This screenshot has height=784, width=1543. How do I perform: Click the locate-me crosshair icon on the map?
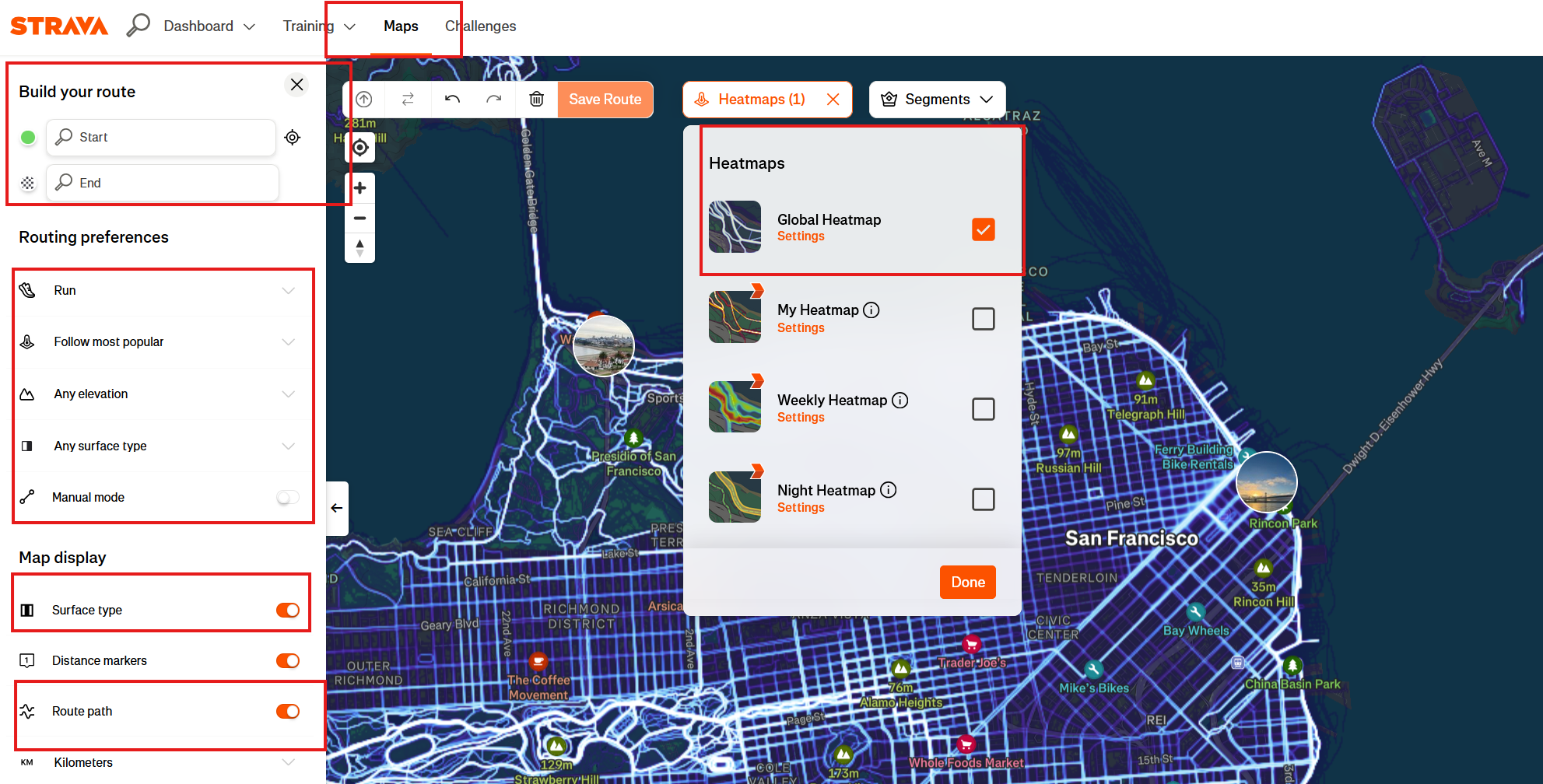pos(359,148)
